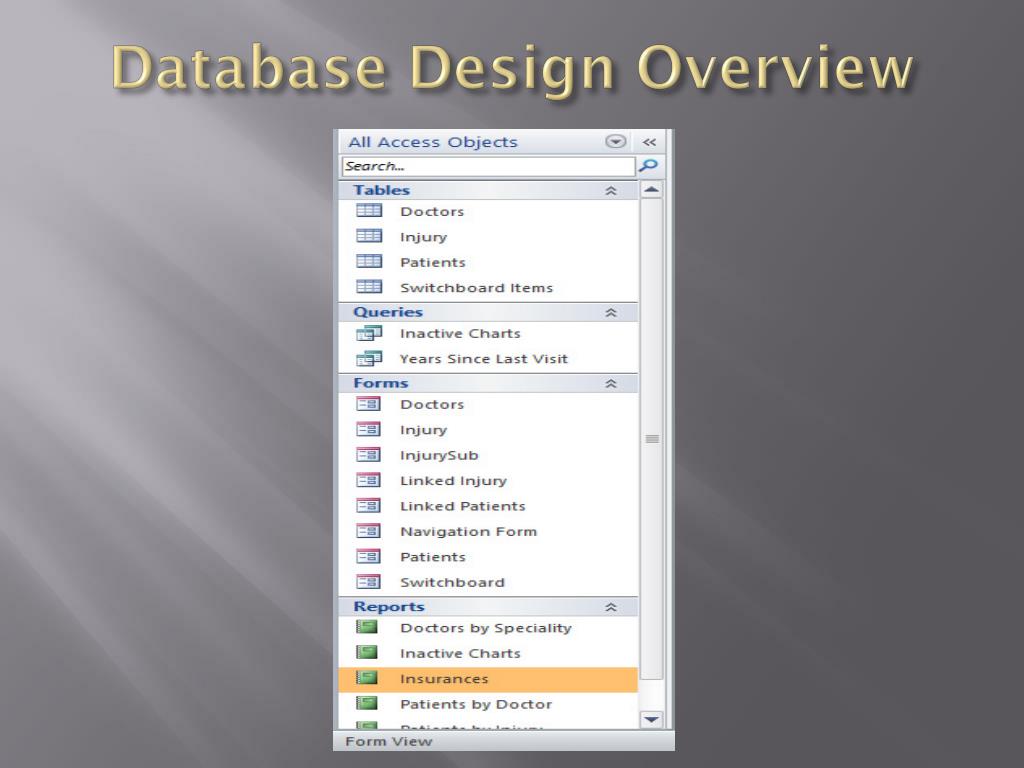Open the Patients table icon
The height and width of the screenshot is (768, 1024).
(370, 261)
